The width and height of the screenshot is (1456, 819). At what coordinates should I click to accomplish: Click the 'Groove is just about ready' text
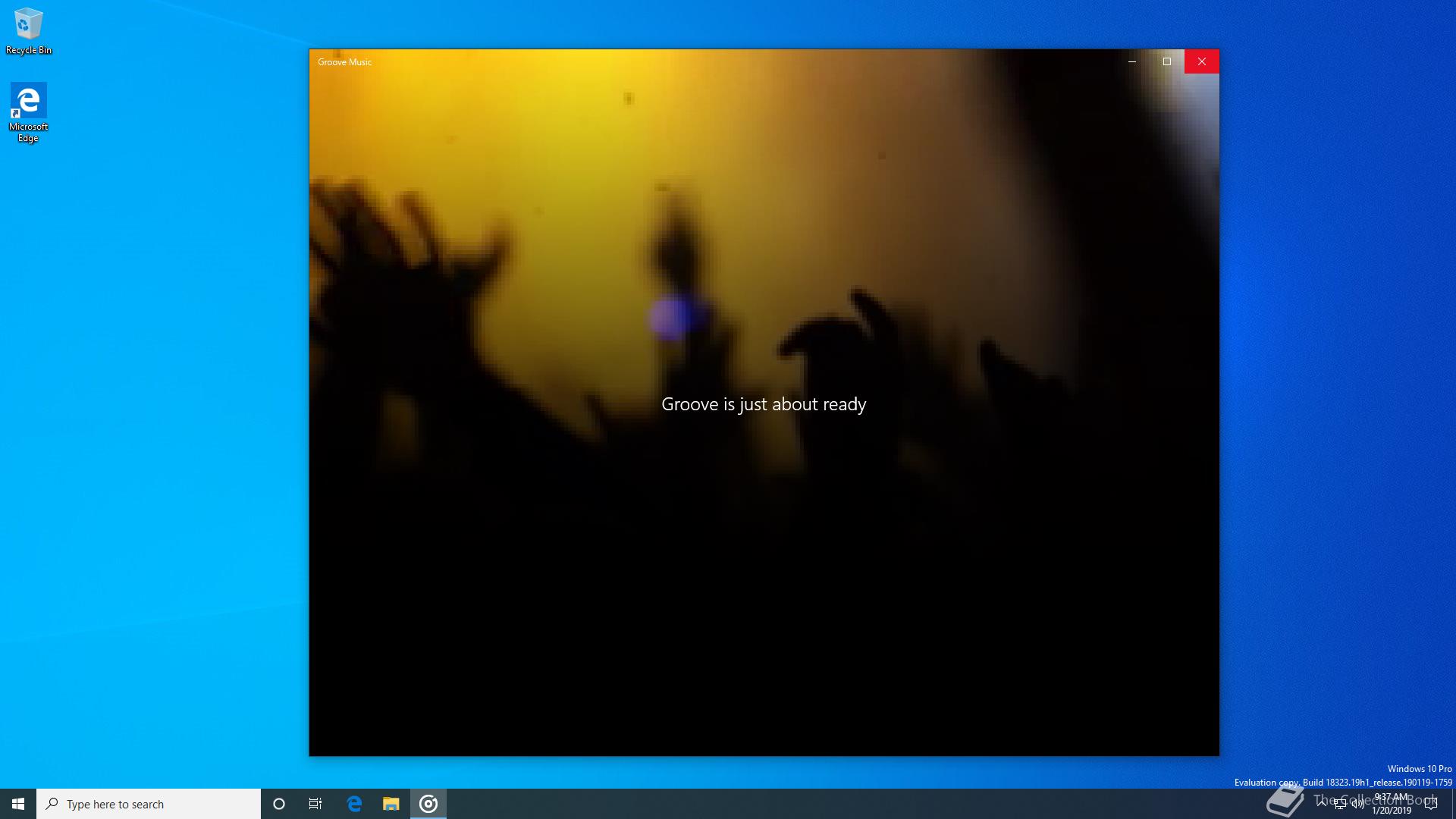[x=764, y=404]
